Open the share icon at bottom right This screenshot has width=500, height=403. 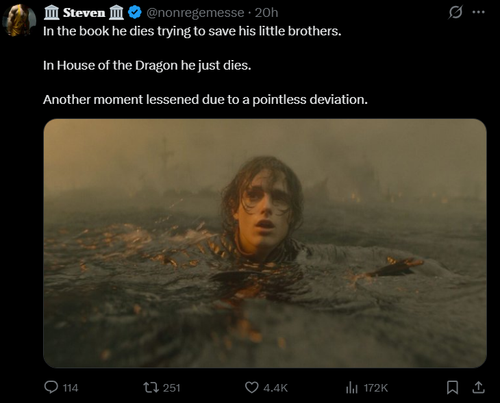click(x=478, y=387)
